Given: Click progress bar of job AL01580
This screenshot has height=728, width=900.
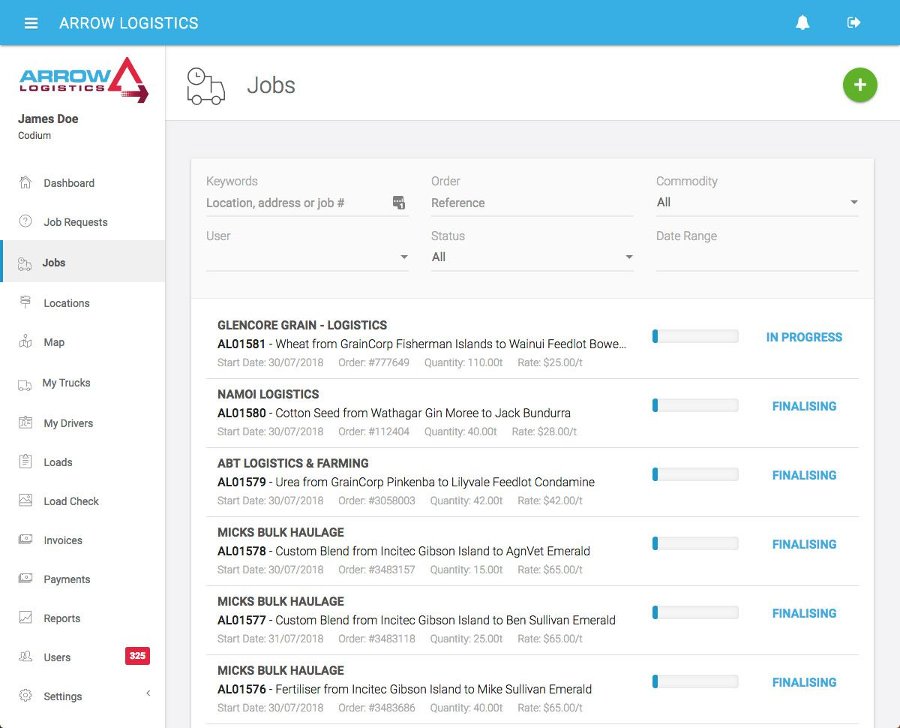Looking at the screenshot, I should point(695,405).
